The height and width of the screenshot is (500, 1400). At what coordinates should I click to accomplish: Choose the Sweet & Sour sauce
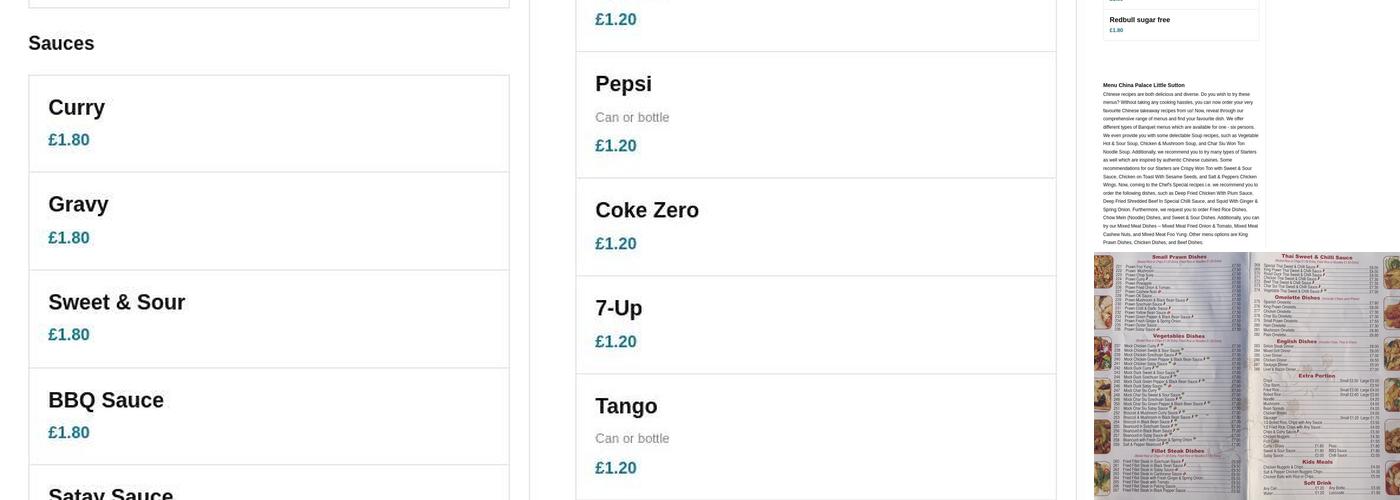point(116,303)
